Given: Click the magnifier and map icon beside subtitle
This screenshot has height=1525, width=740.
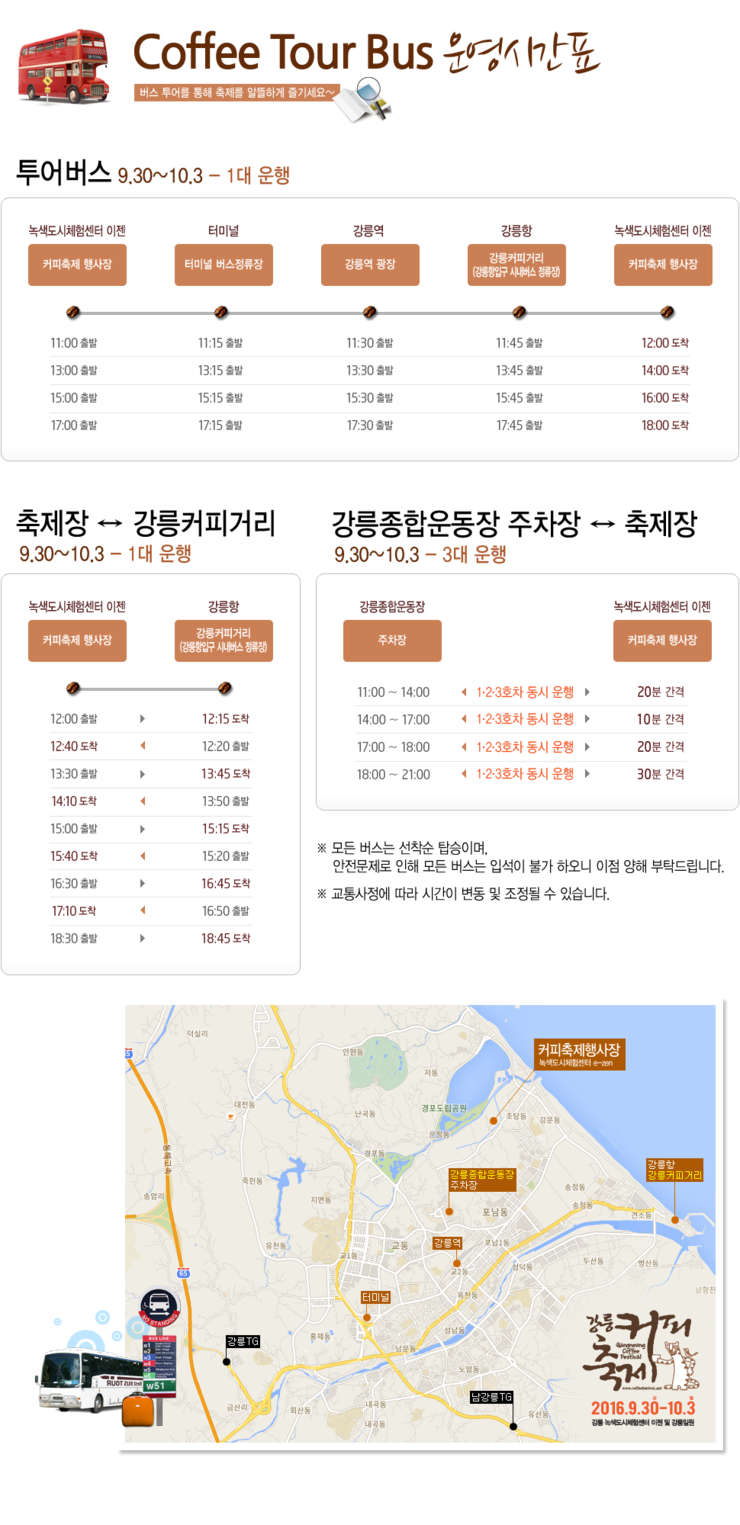Looking at the screenshot, I should point(365,102).
